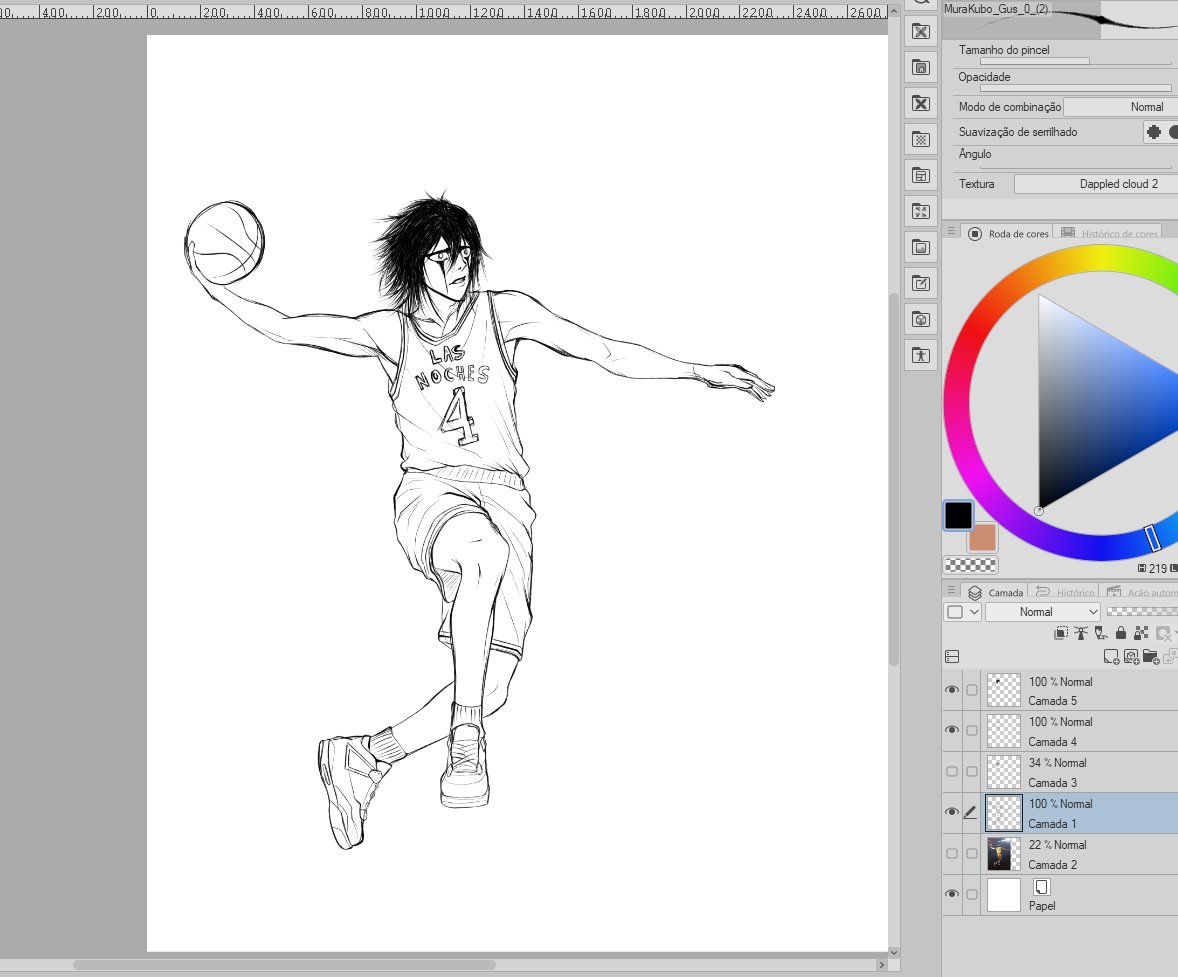Viewport: 1178px width, 977px height.
Task: Switch to the Histórico de cores tab
Action: point(1109,233)
